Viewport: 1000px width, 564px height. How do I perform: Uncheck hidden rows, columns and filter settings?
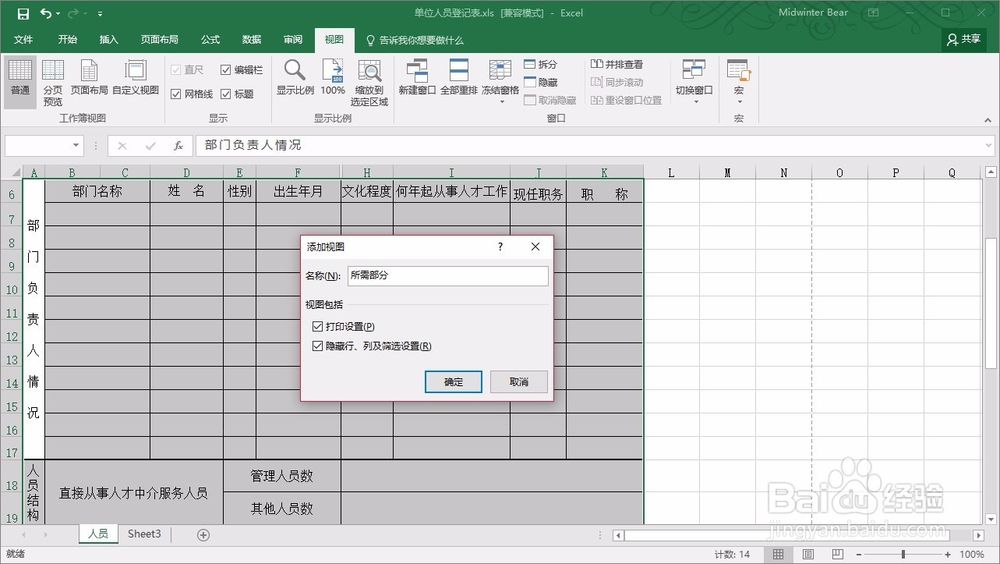tap(318, 346)
